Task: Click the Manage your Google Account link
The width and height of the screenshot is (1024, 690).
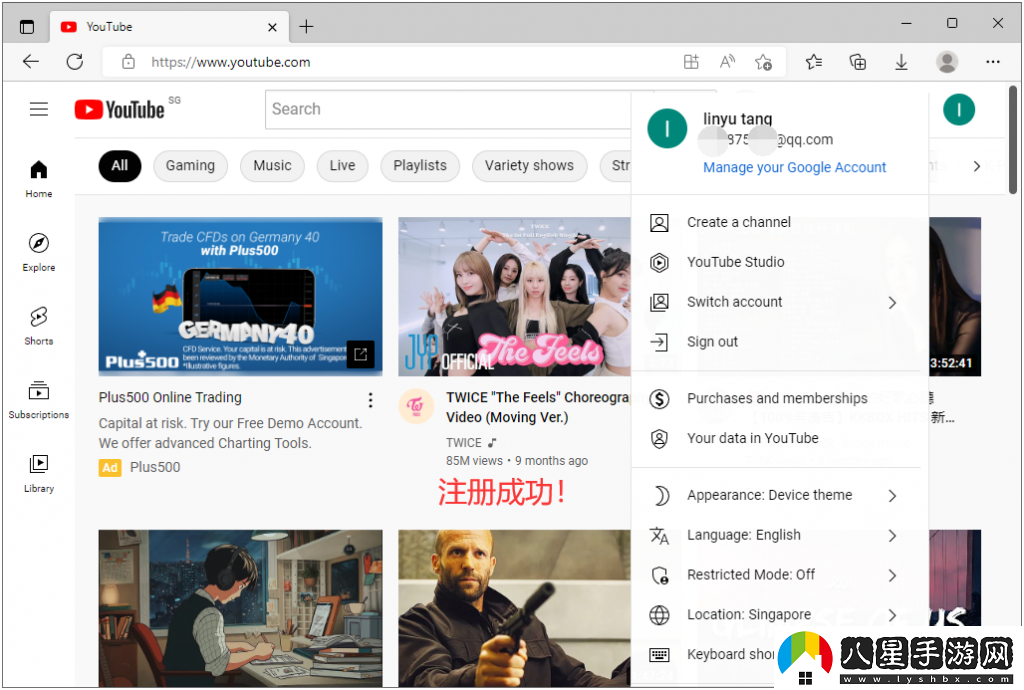Action: [x=794, y=167]
